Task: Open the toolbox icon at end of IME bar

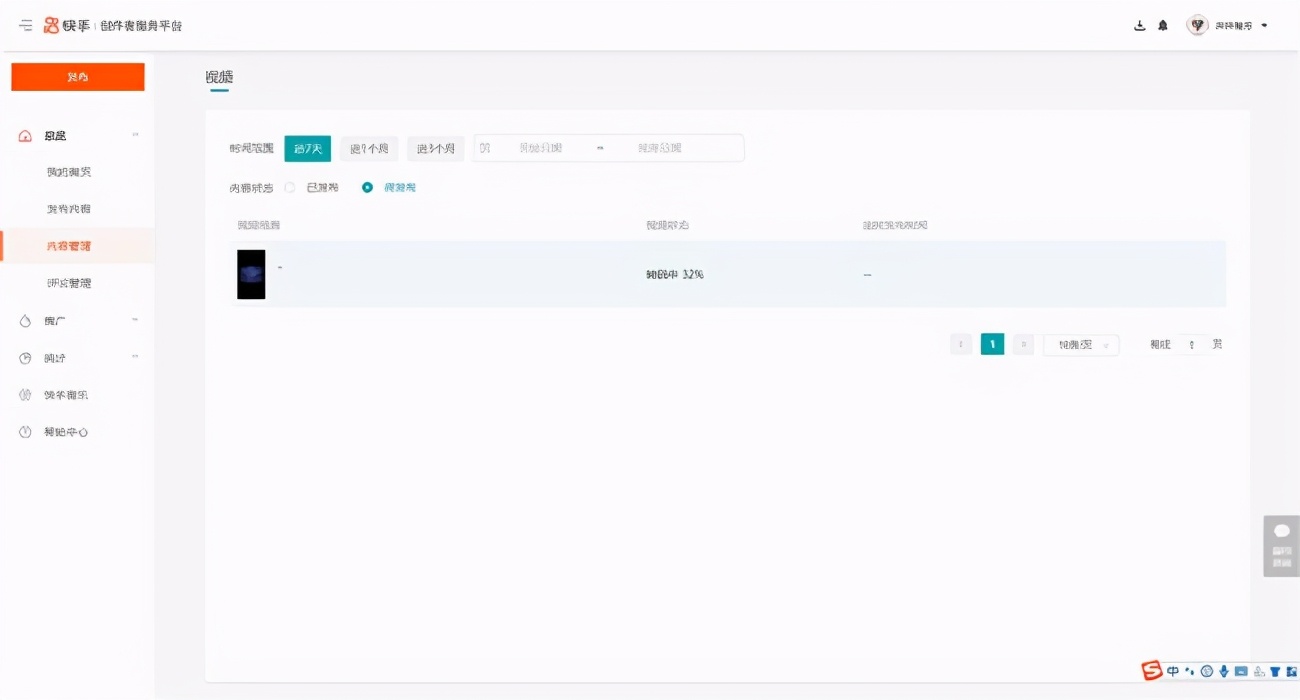Action: (1291, 671)
